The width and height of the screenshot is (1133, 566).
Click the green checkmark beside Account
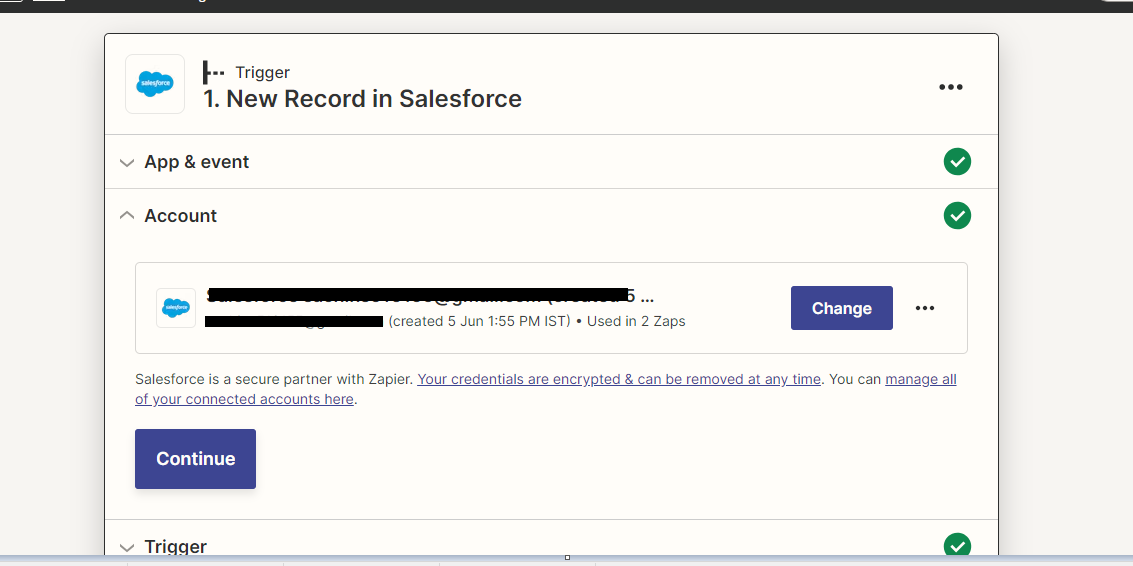[957, 215]
